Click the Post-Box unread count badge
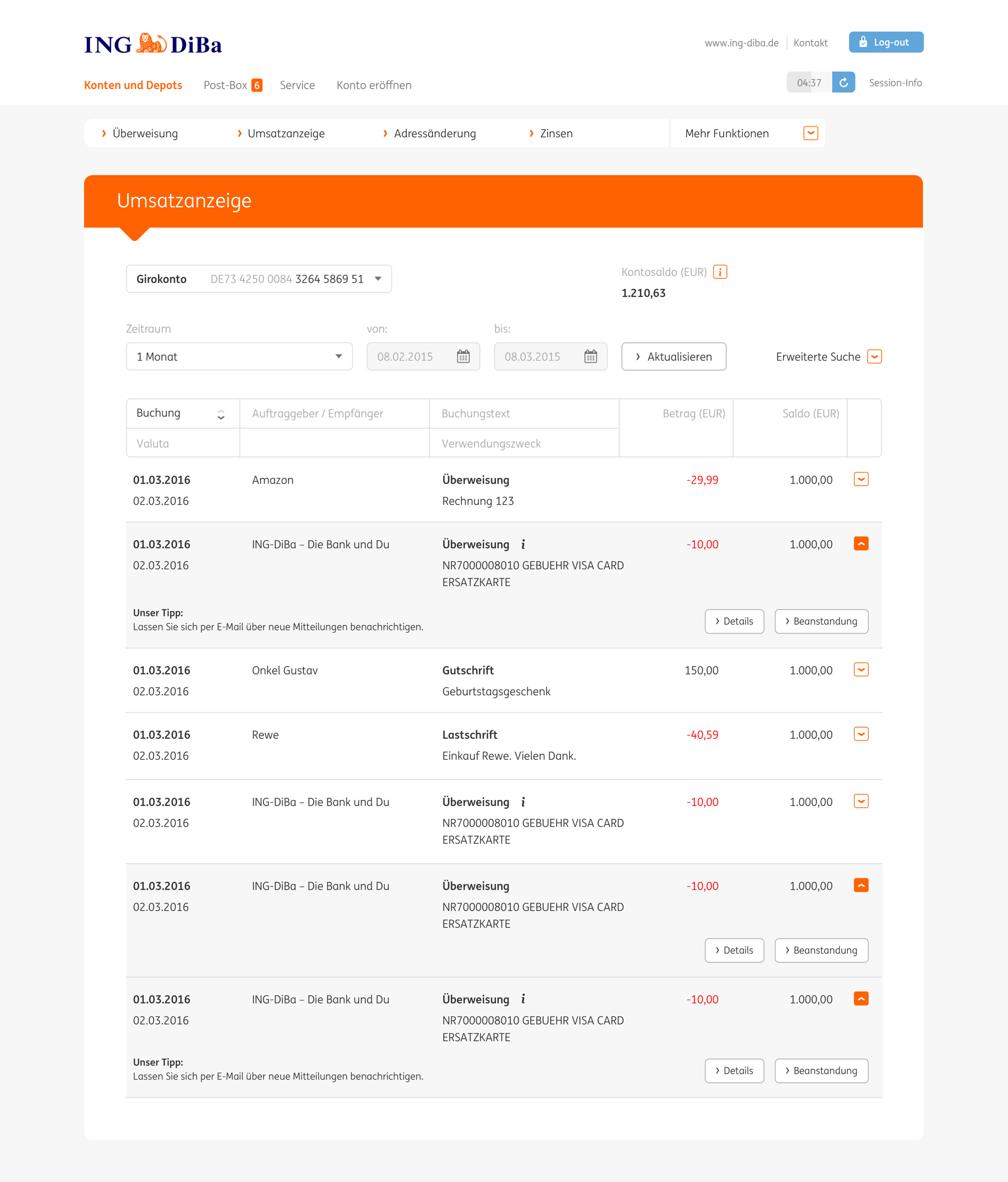 (257, 85)
